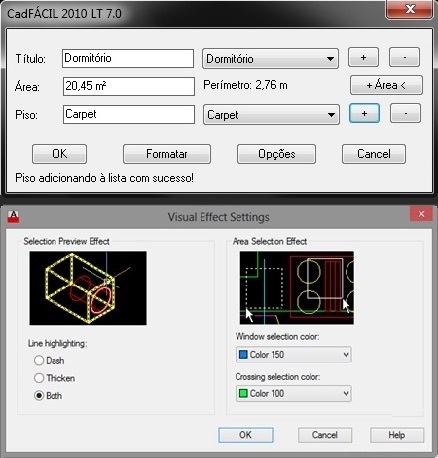Click the + Área < button
This screenshot has width=438, height=458.
[x=386, y=85]
